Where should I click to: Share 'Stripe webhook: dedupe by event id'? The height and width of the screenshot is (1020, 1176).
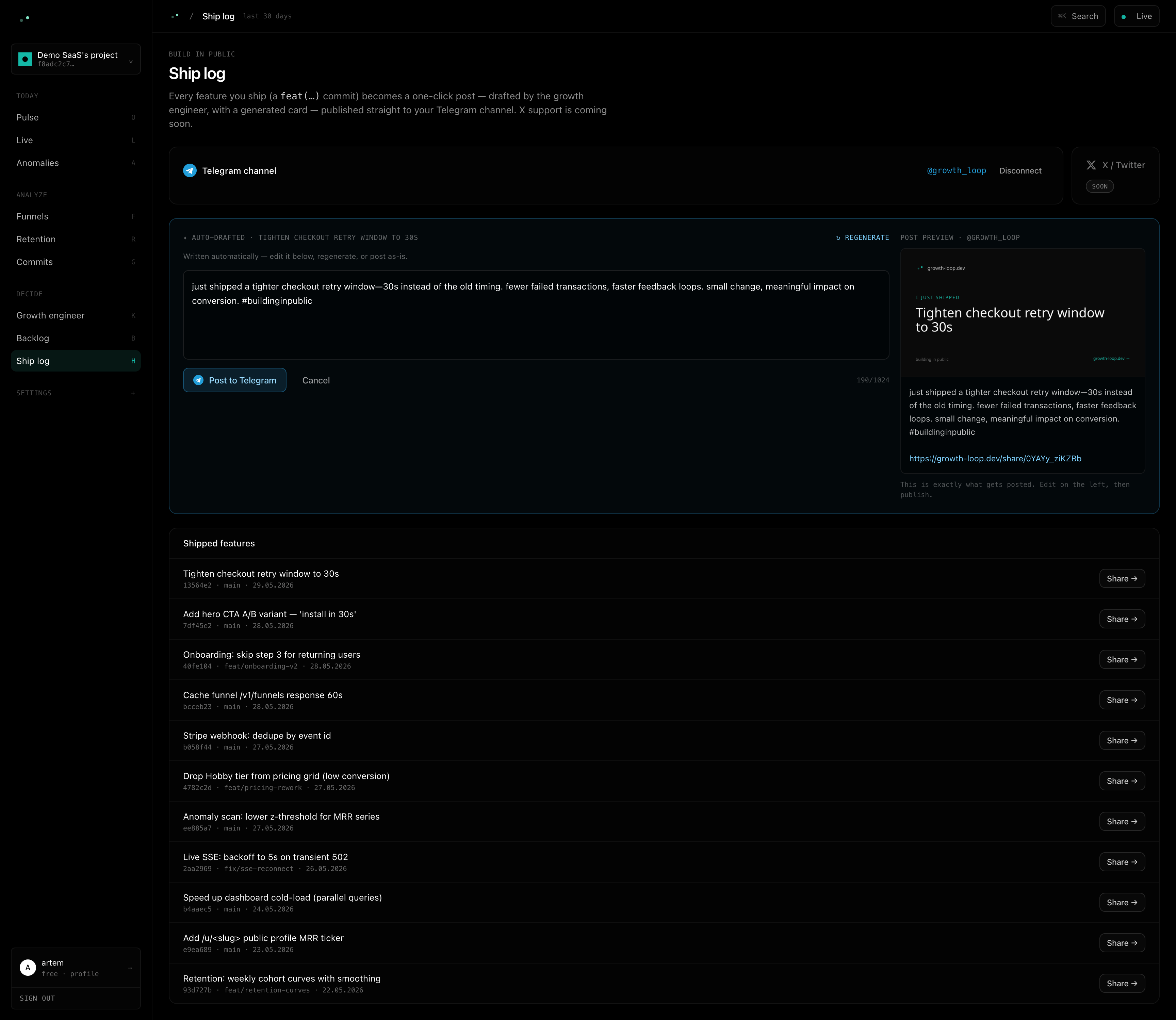[1122, 741]
